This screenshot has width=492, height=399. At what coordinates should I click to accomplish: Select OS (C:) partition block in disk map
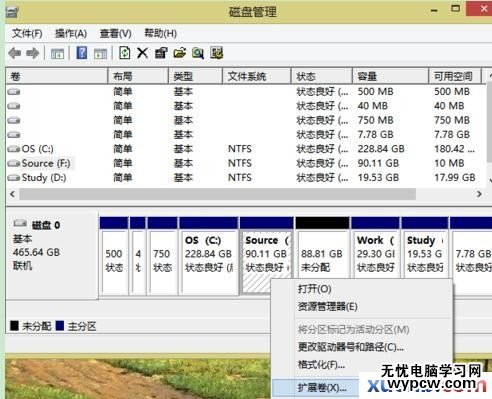pos(209,255)
